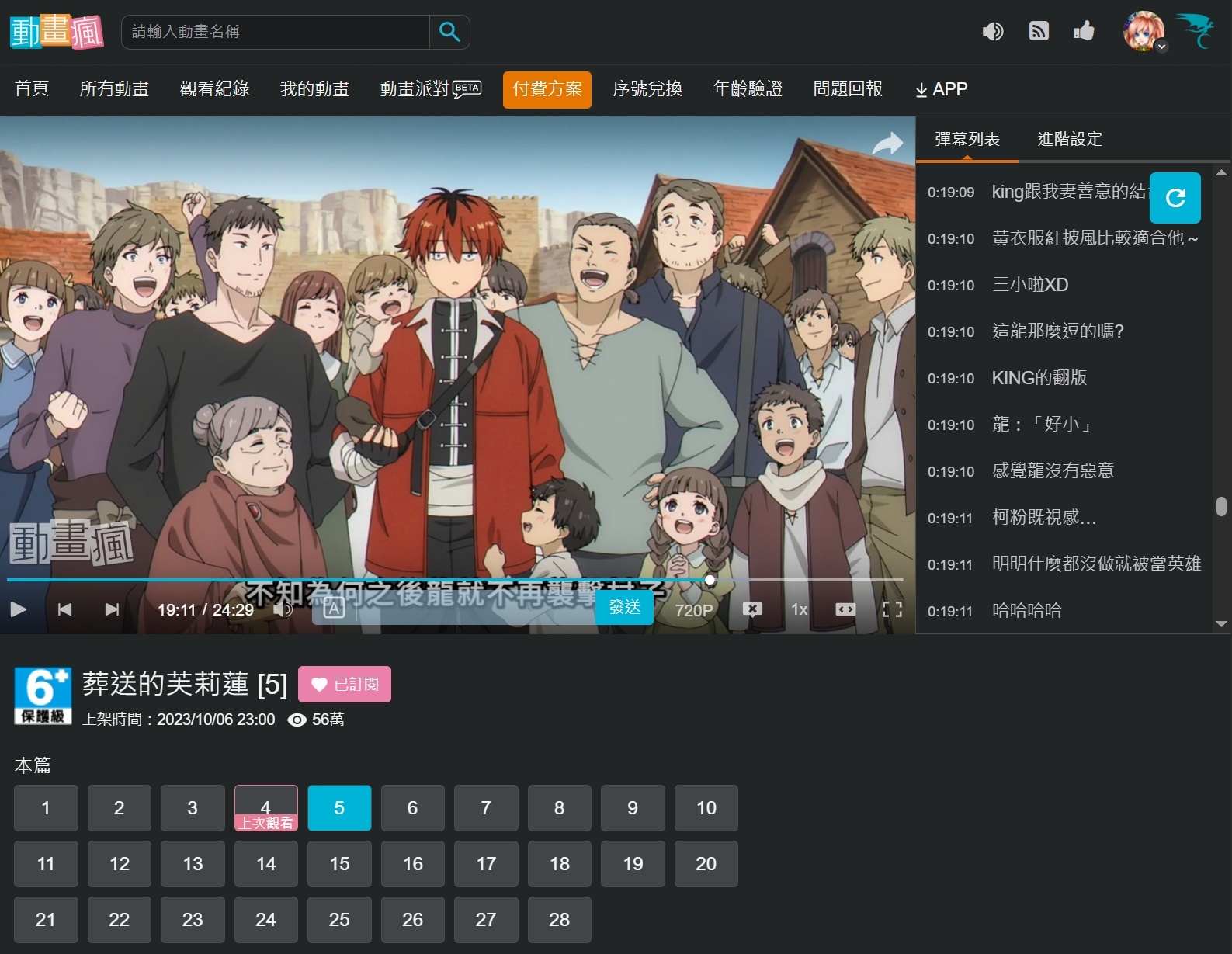Select current episode 5
The width and height of the screenshot is (1232, 954).
coord(339,808)
